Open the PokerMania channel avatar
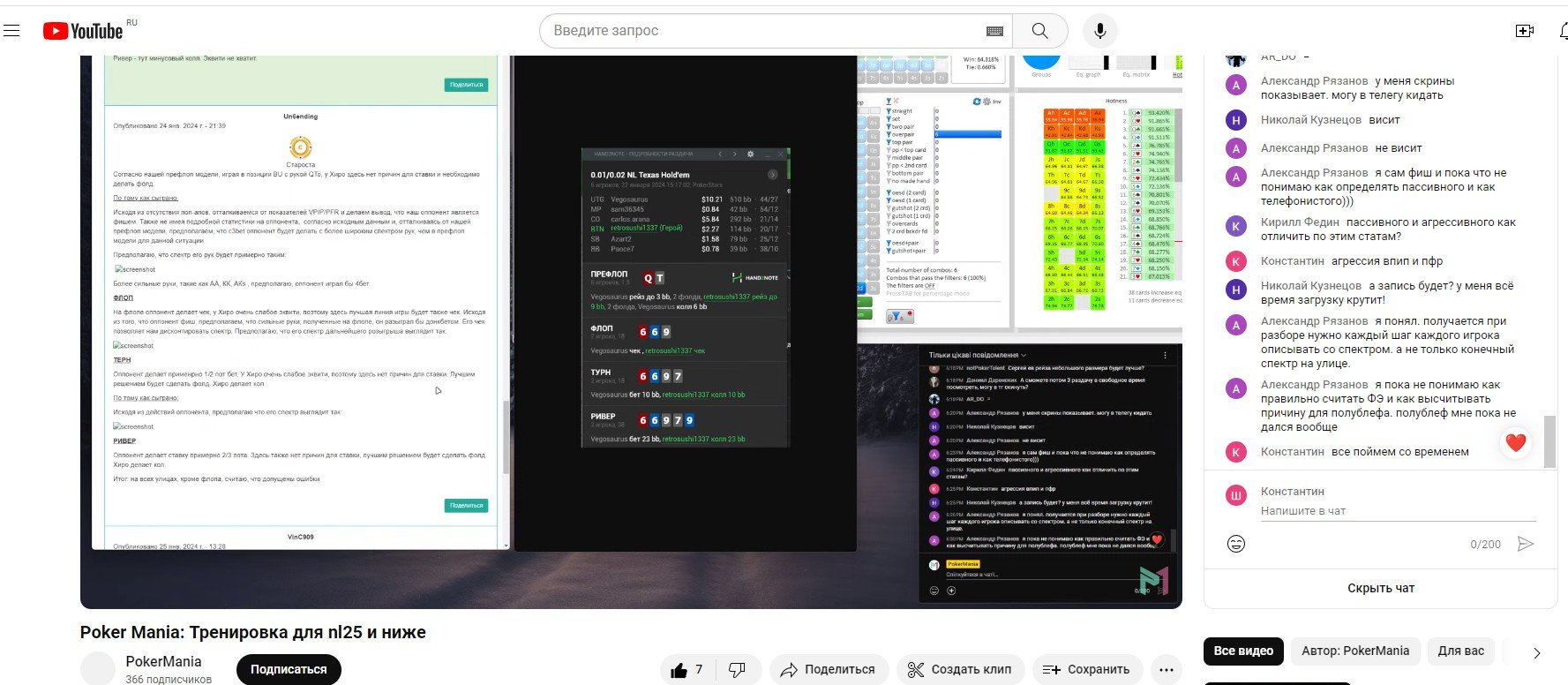The height and width of the screenshot is (685, 1568). tap(98, 669)
